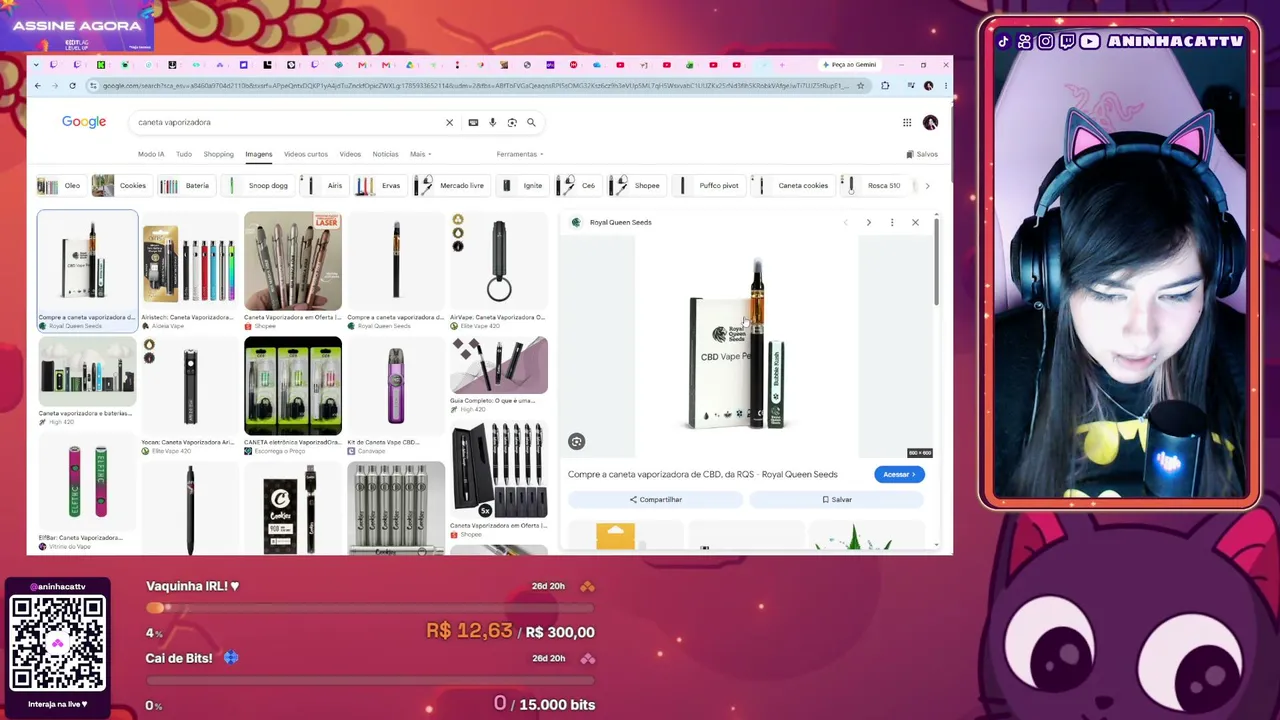Screen dimensions: 1280x720
Task: Share the image via Compartilhar
Action: 656,499
